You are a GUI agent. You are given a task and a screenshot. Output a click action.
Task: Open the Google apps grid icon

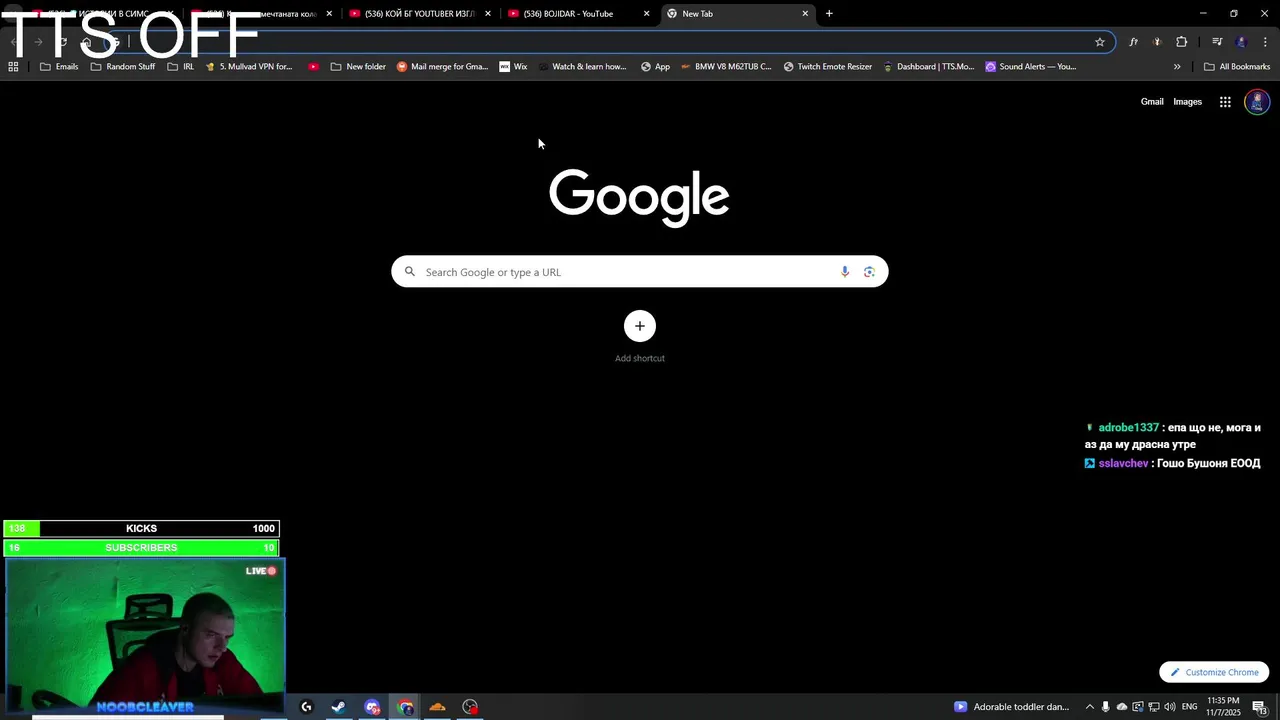pos(1225,102)
